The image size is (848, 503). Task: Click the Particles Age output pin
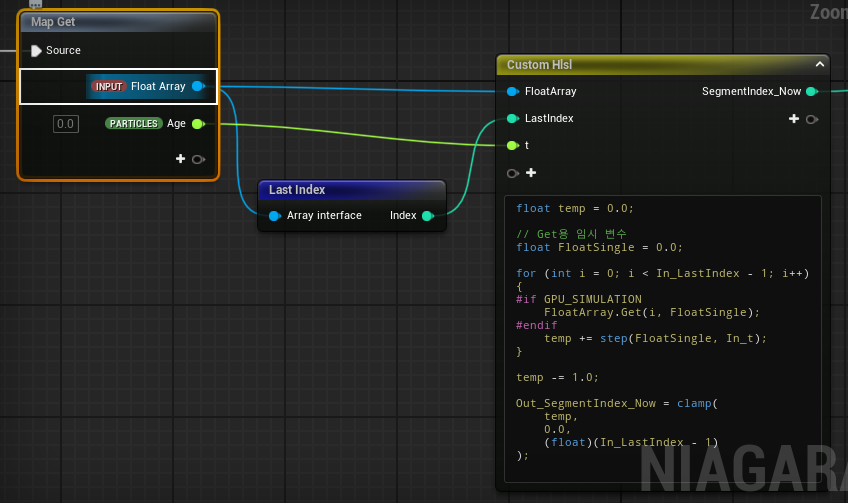[198, 124]
